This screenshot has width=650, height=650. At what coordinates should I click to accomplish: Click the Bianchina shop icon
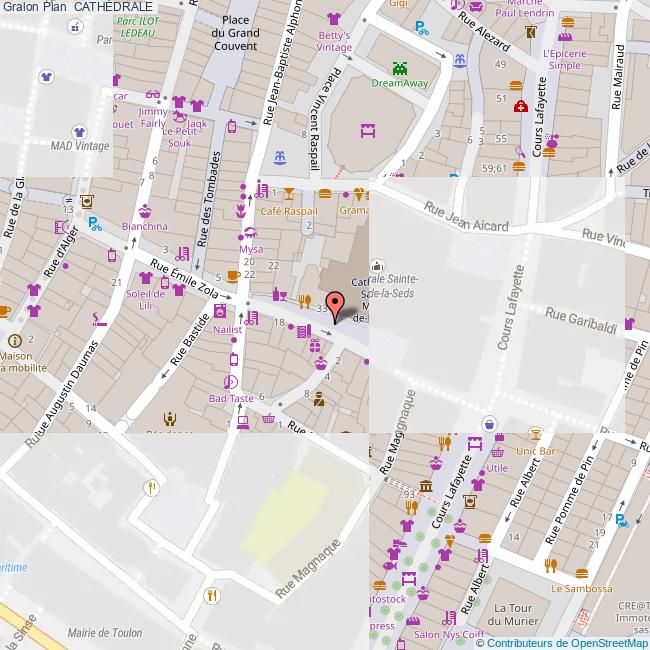tap(145, 210)
